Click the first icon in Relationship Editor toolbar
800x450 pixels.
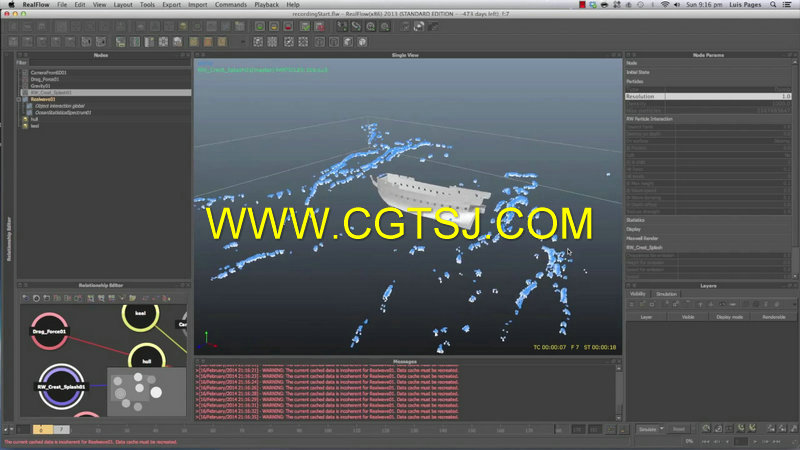26,298
